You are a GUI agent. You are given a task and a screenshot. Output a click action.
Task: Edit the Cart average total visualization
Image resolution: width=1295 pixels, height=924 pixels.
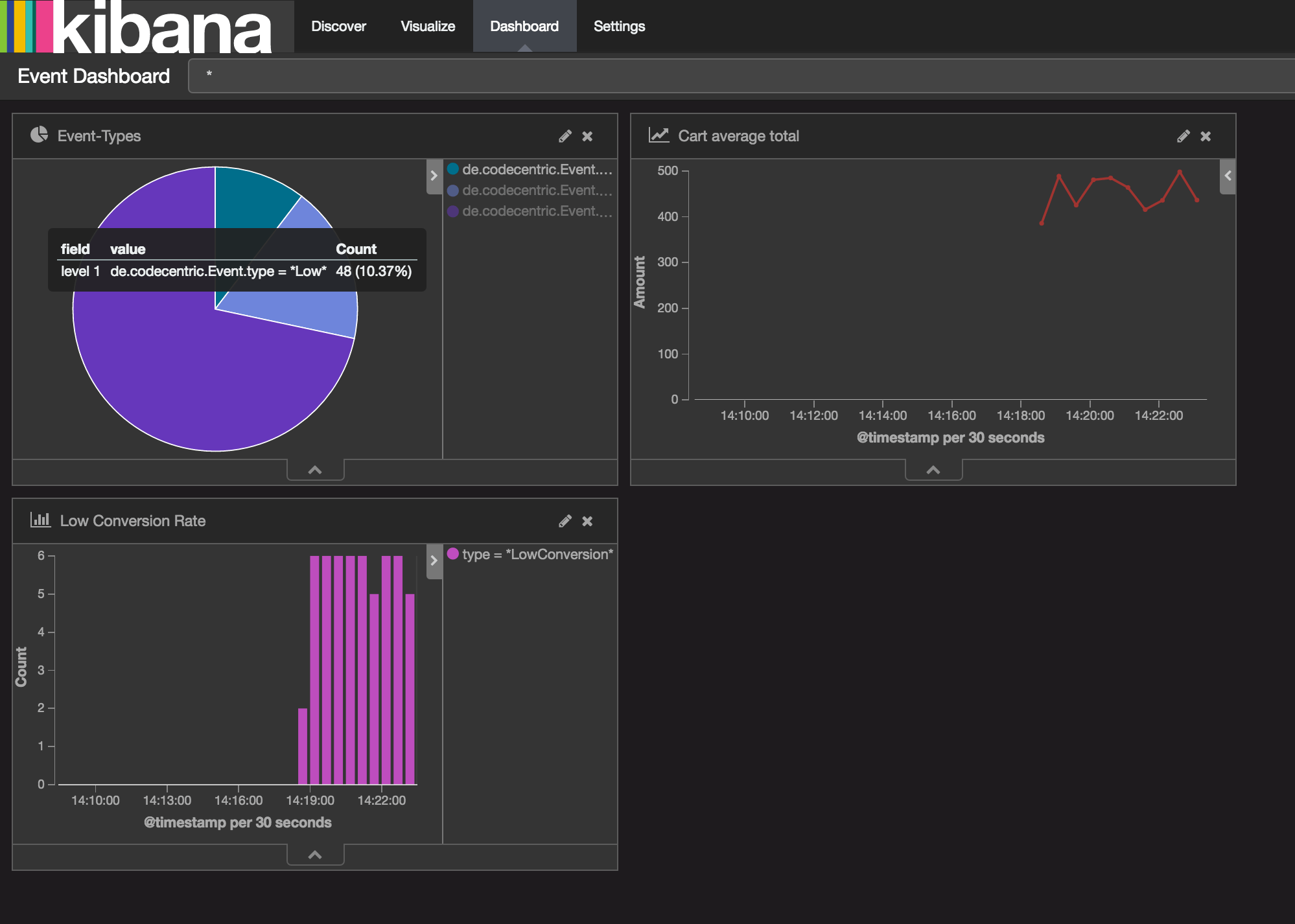[1184, 136]
